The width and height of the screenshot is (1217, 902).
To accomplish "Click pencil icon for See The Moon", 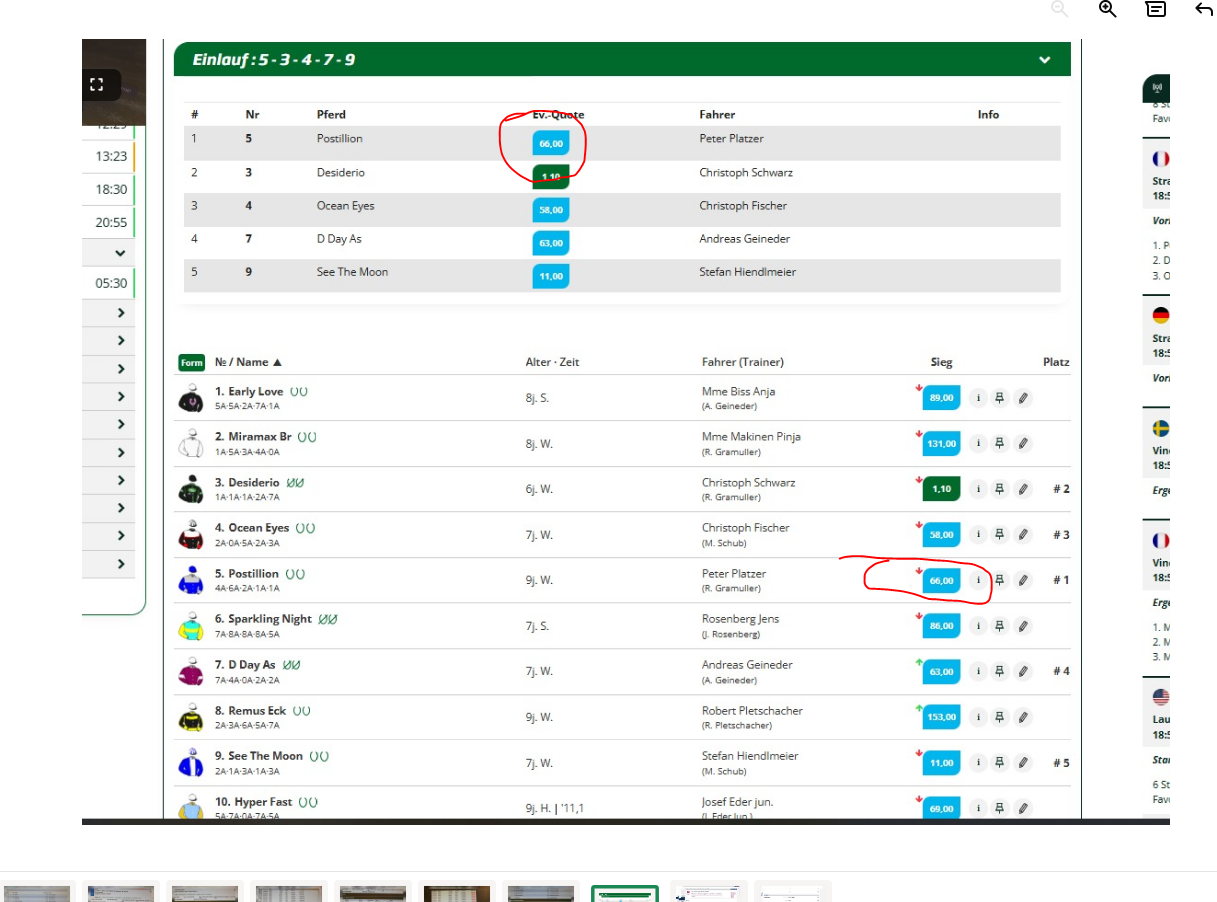I will click(x=1022, y=763).
